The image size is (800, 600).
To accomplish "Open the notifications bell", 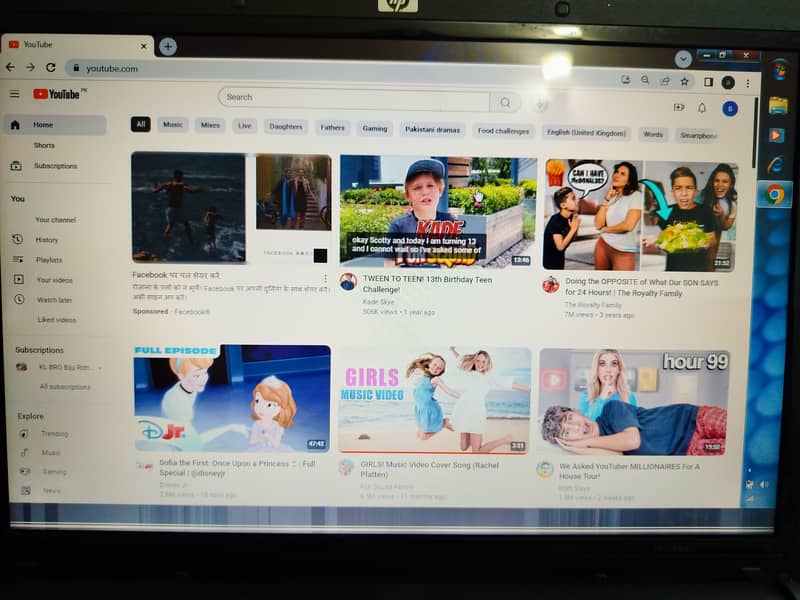I will (702, 108).
